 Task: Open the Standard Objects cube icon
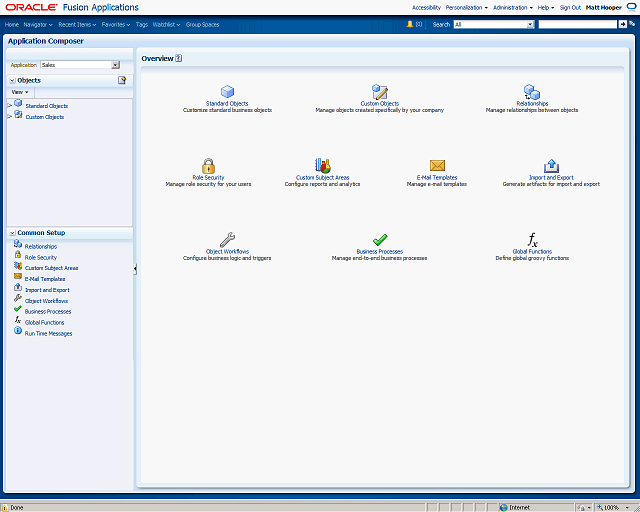pyautogui.click(x=227, y=92)
